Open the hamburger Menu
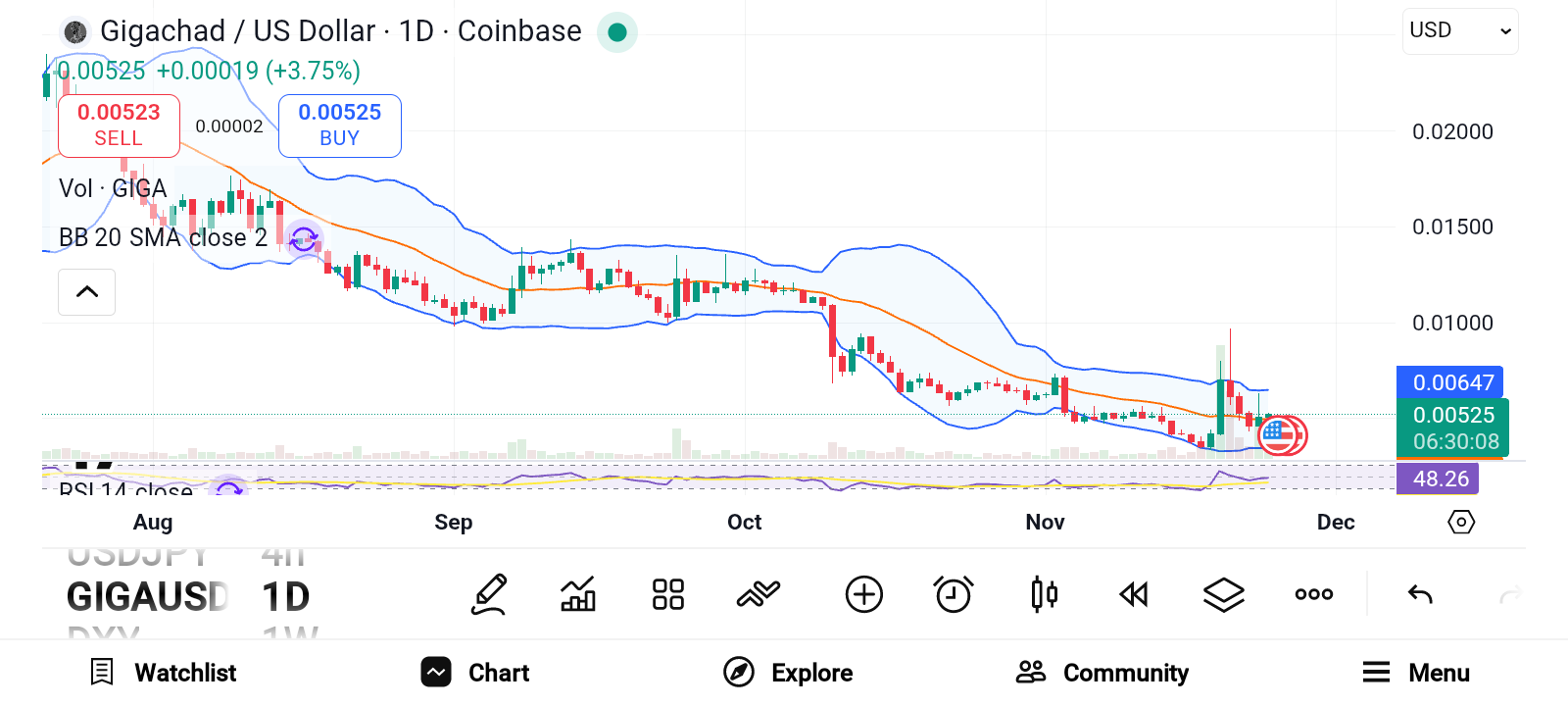This screenshot has width=1568, height=706. tap(1415, 673)
